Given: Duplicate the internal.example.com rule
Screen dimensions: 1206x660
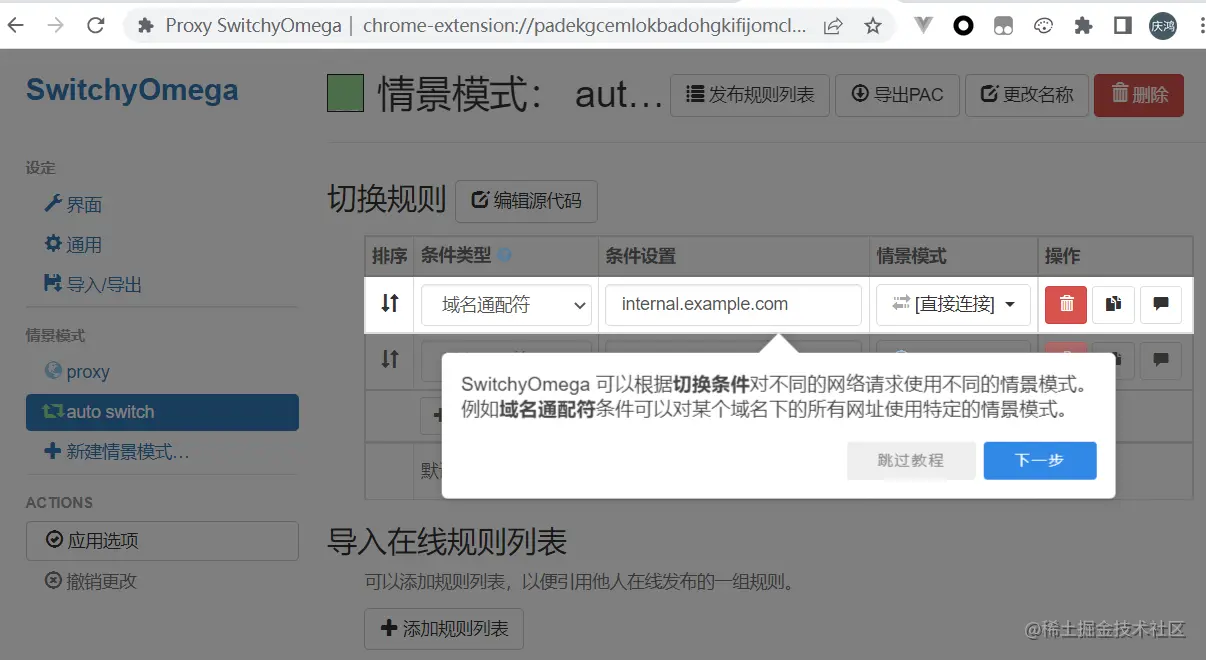Looking at the screenshot, I should coord(1113,305).
